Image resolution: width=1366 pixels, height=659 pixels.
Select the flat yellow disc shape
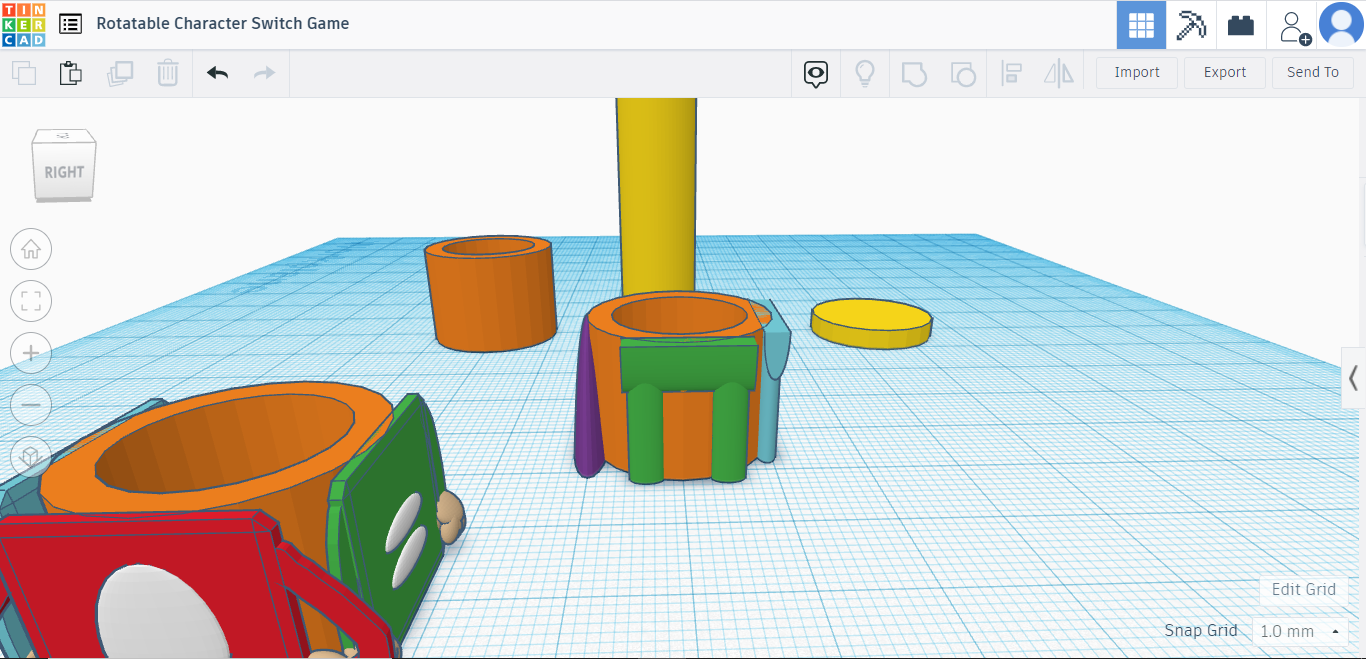coord(871,323)
